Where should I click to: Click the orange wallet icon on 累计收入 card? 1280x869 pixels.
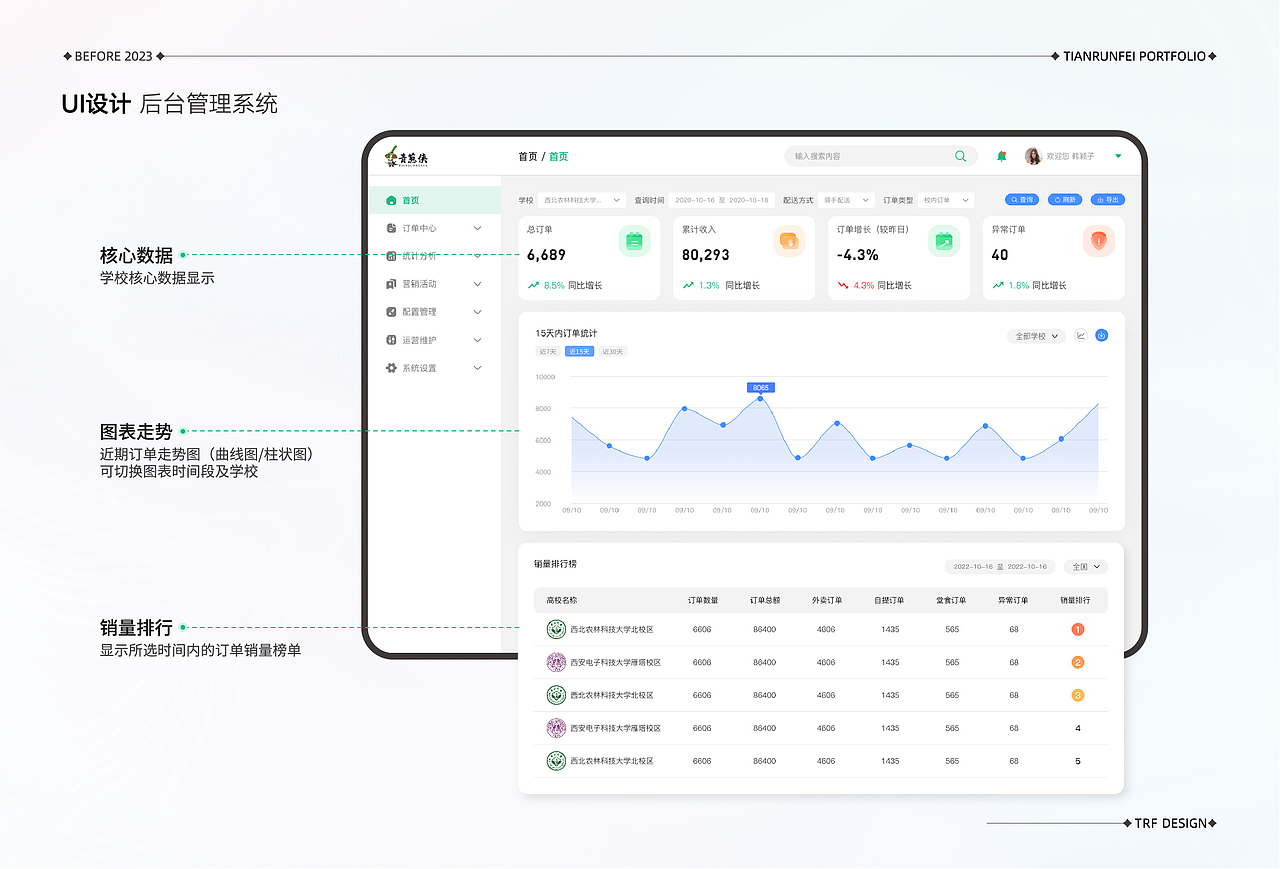pyautogui.click(x=789, y=240)
